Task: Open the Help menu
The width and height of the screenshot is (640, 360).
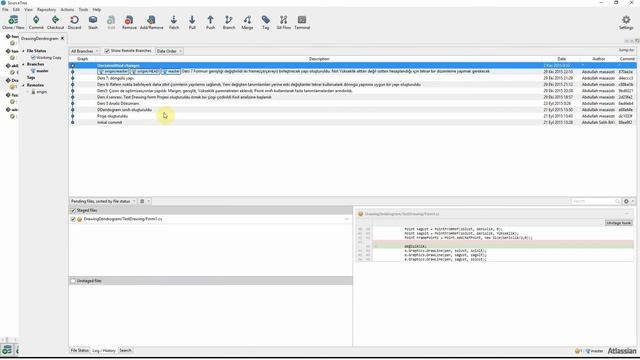Action: coord(97,9)
